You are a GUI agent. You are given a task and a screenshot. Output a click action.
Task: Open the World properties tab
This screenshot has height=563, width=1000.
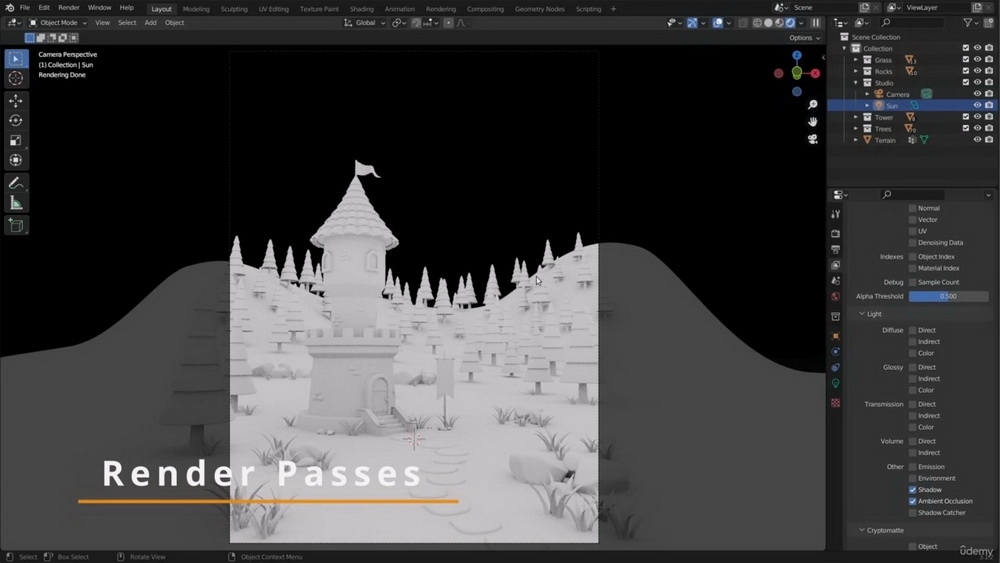[x=835, y=296]
